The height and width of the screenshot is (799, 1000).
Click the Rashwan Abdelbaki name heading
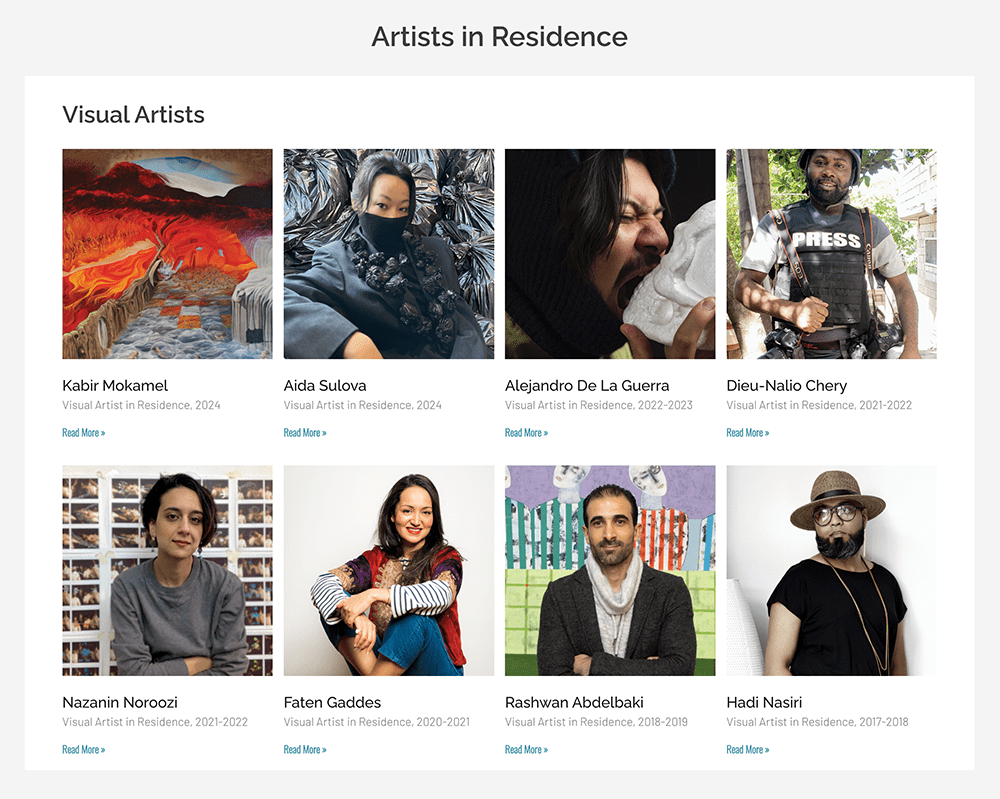tap(574, 703)
